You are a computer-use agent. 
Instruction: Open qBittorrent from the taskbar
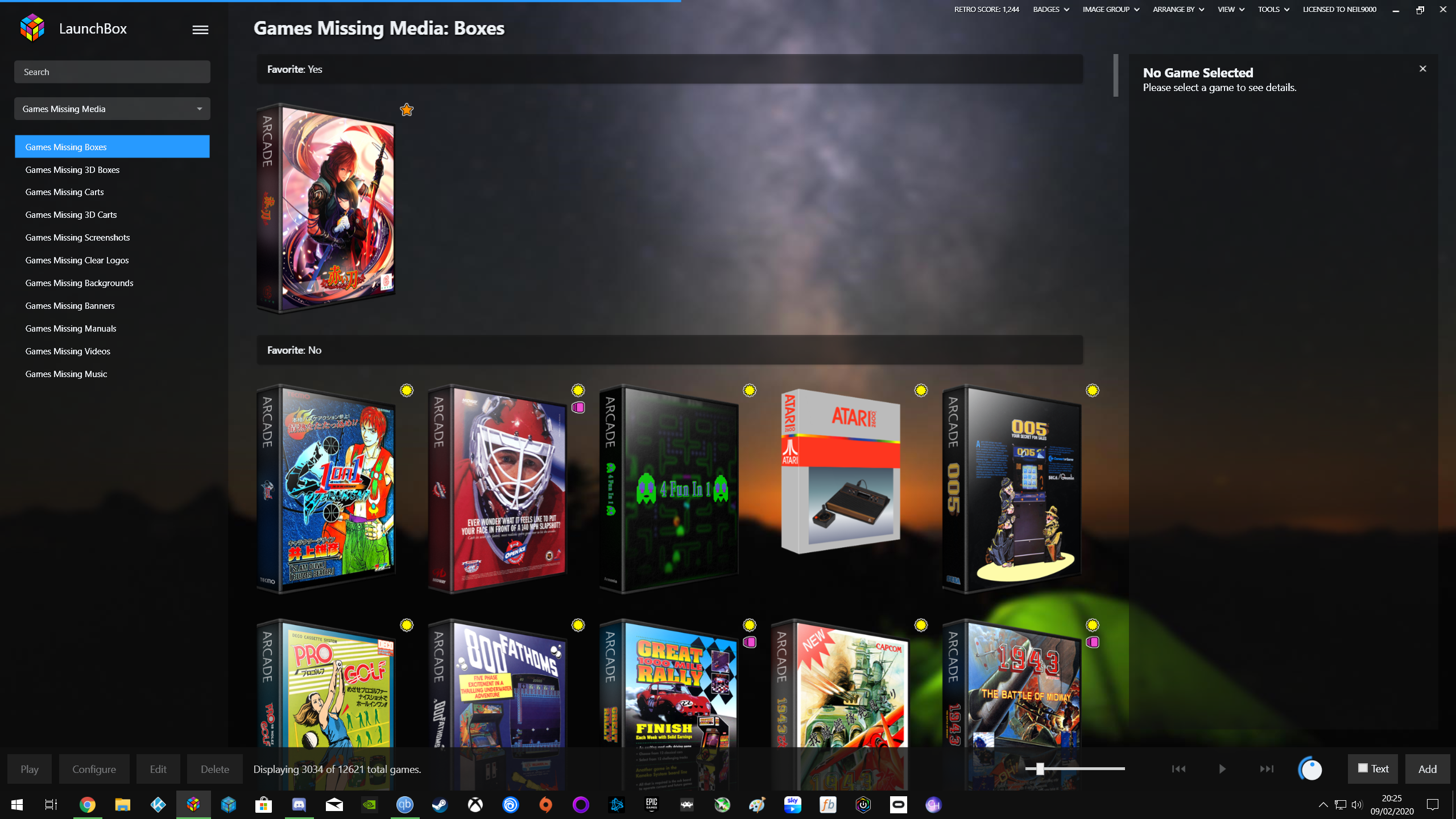pyautogui.click(x=404, y=805)
